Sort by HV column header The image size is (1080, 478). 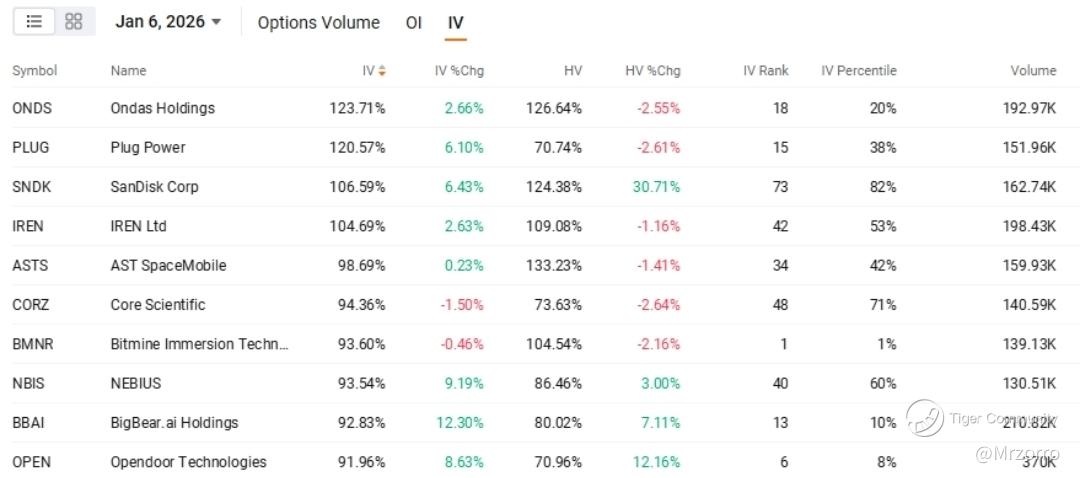pos(572,71)
